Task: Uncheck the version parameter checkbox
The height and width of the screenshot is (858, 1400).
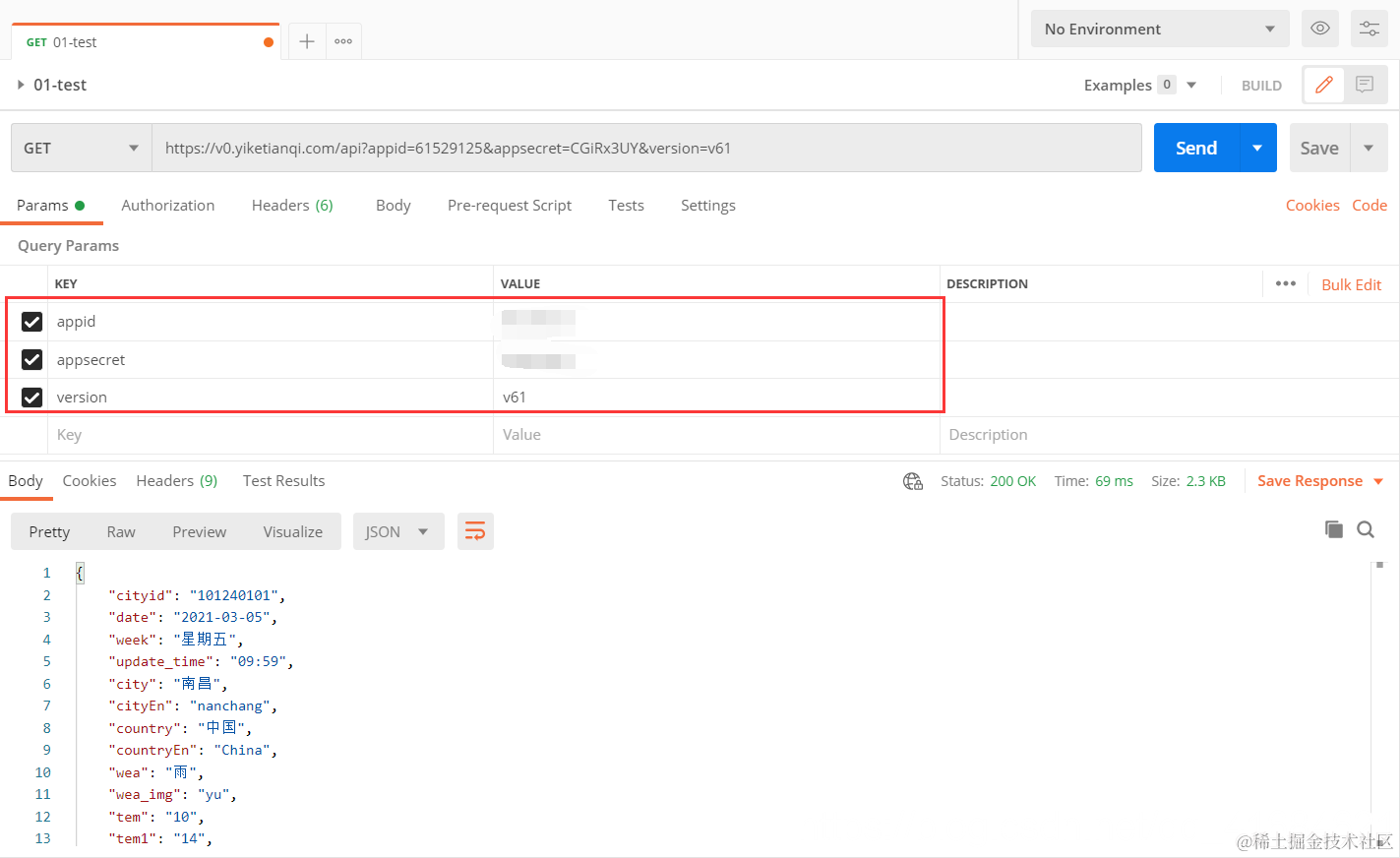Action: click(x=31, y=398)
